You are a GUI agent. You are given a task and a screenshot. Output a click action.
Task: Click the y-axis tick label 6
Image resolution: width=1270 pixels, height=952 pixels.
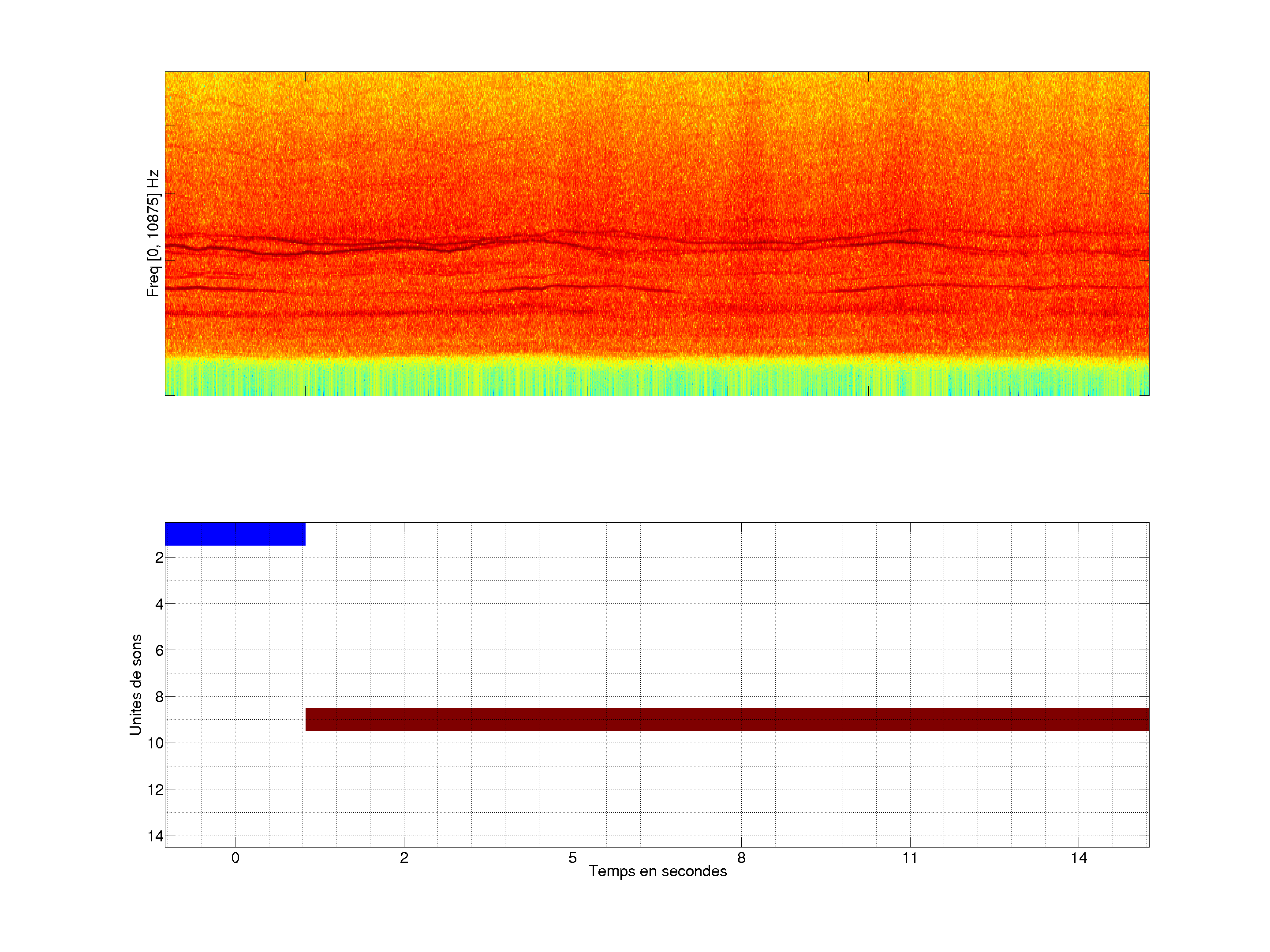pos(159,651)
